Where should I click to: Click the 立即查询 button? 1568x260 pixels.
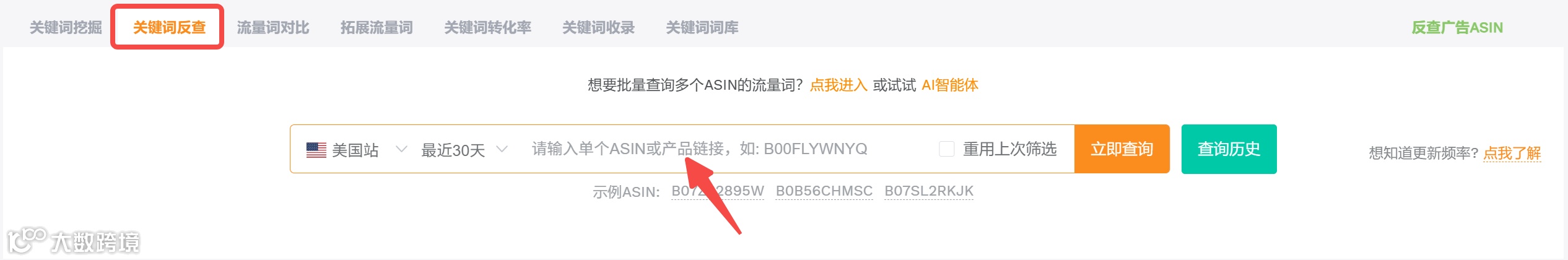tap(1122, 149)
